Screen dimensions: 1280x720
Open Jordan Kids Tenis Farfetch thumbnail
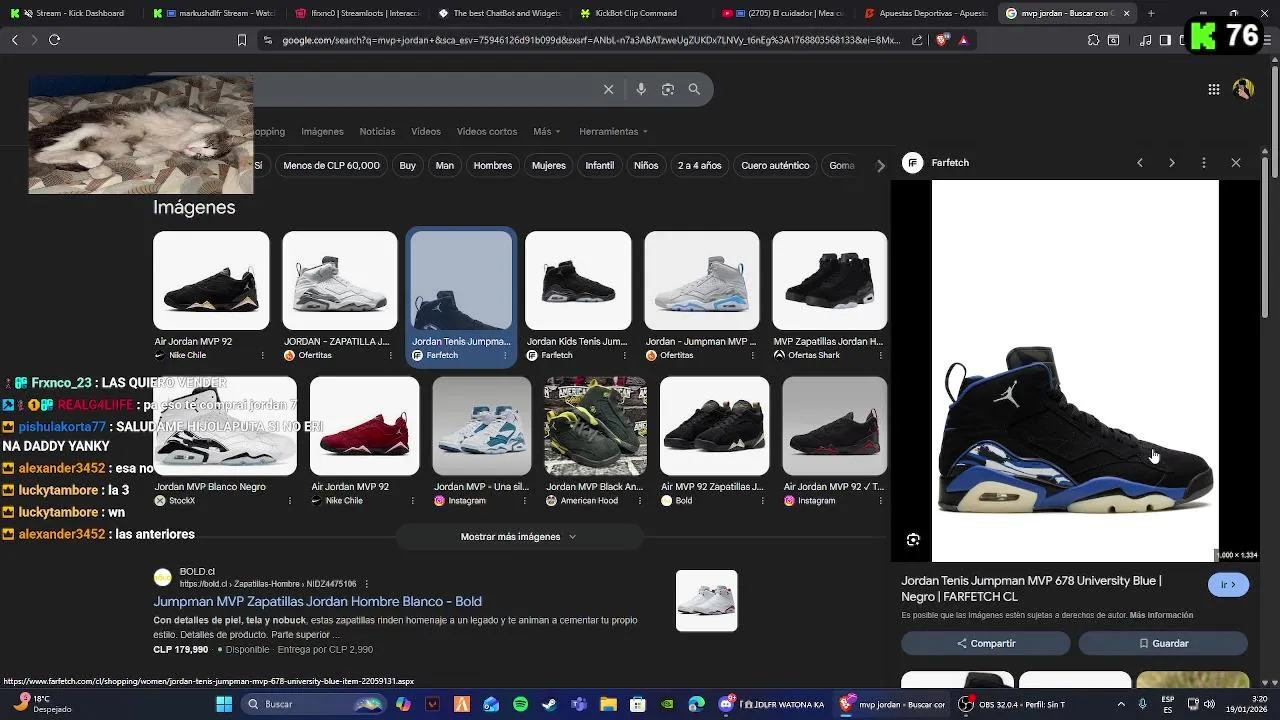578,281
